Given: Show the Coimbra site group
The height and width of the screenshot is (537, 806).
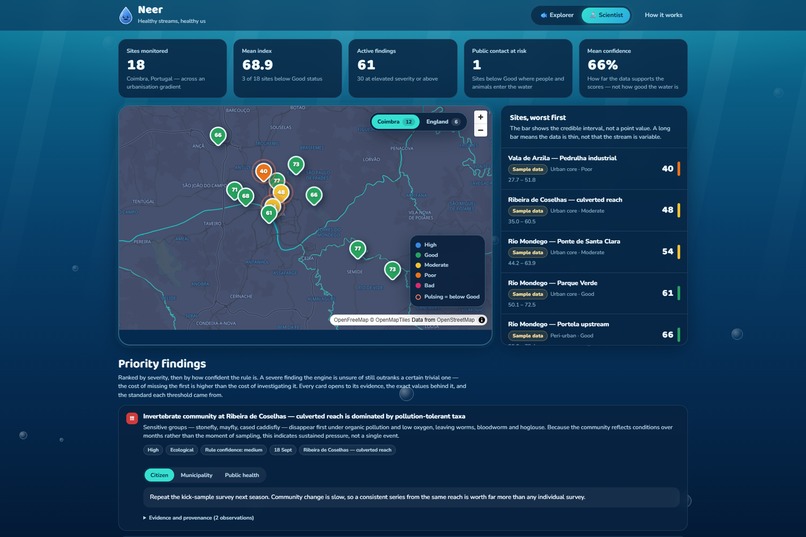Looking at the screenshot, I should (395, 122).
